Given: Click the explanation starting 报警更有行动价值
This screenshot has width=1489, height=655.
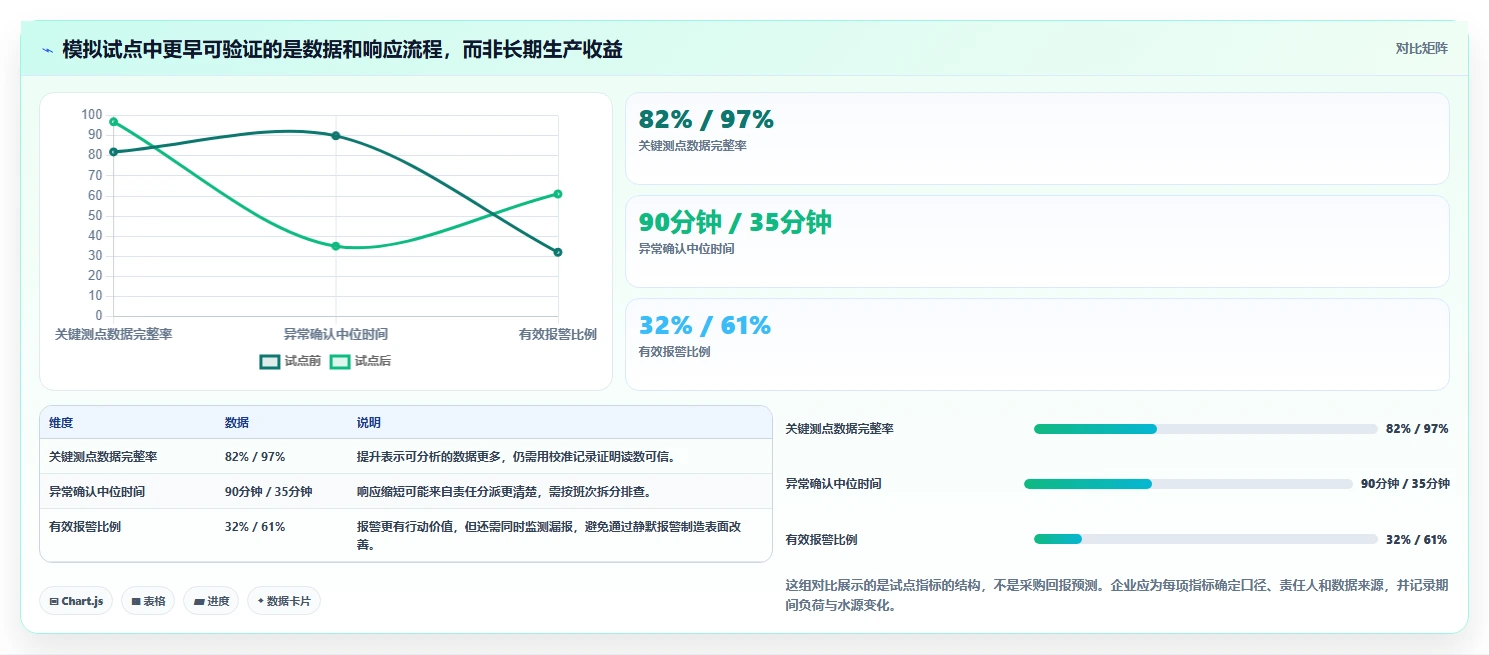Looking at the screenshot, I should 550,535.
